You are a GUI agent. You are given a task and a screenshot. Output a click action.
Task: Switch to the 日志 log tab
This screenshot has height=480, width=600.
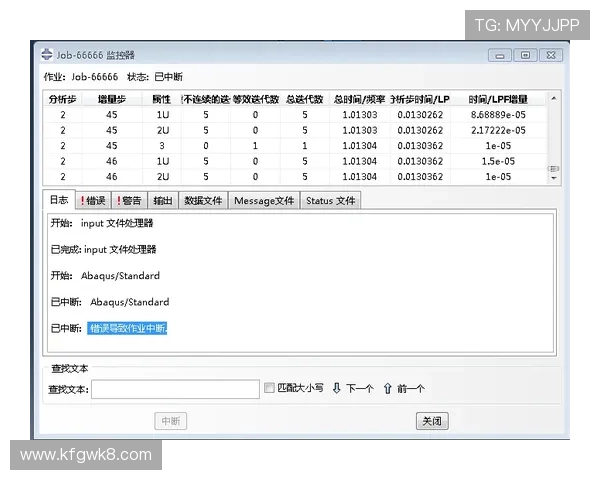pos(59,199)
